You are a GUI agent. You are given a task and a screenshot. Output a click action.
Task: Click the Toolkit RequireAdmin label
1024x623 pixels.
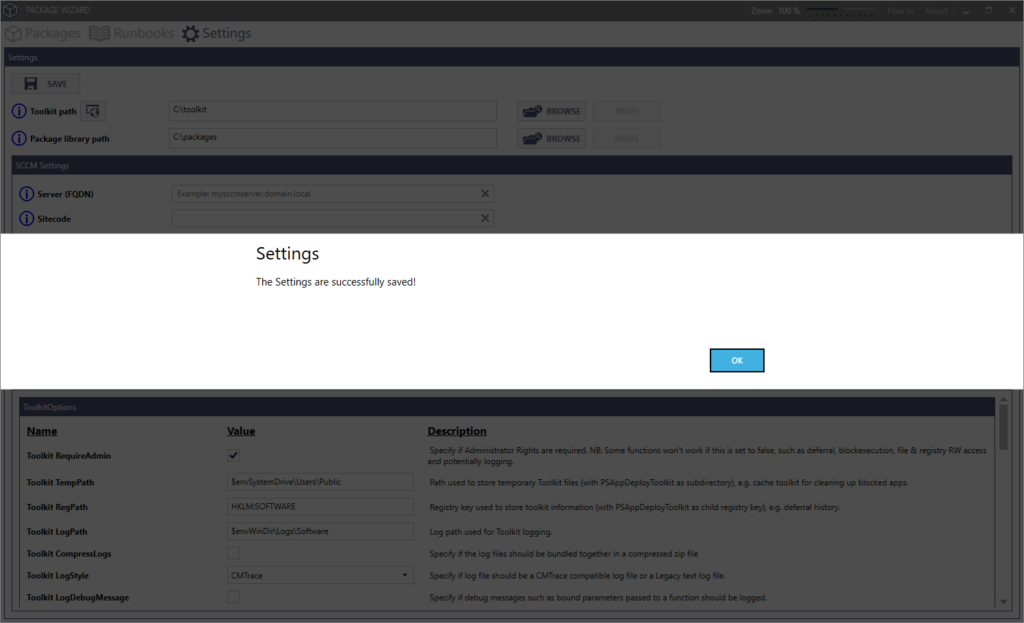pos(69,456)
